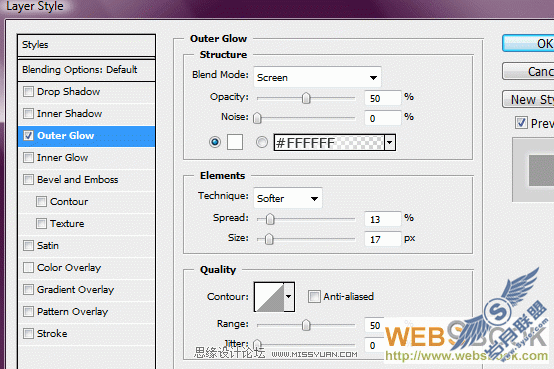Select the solid color radio button

pyautogui.click(x=215, y=142)
